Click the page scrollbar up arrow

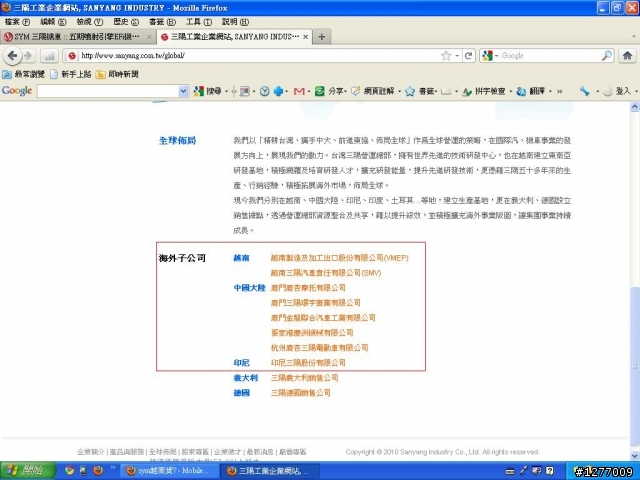634,107
